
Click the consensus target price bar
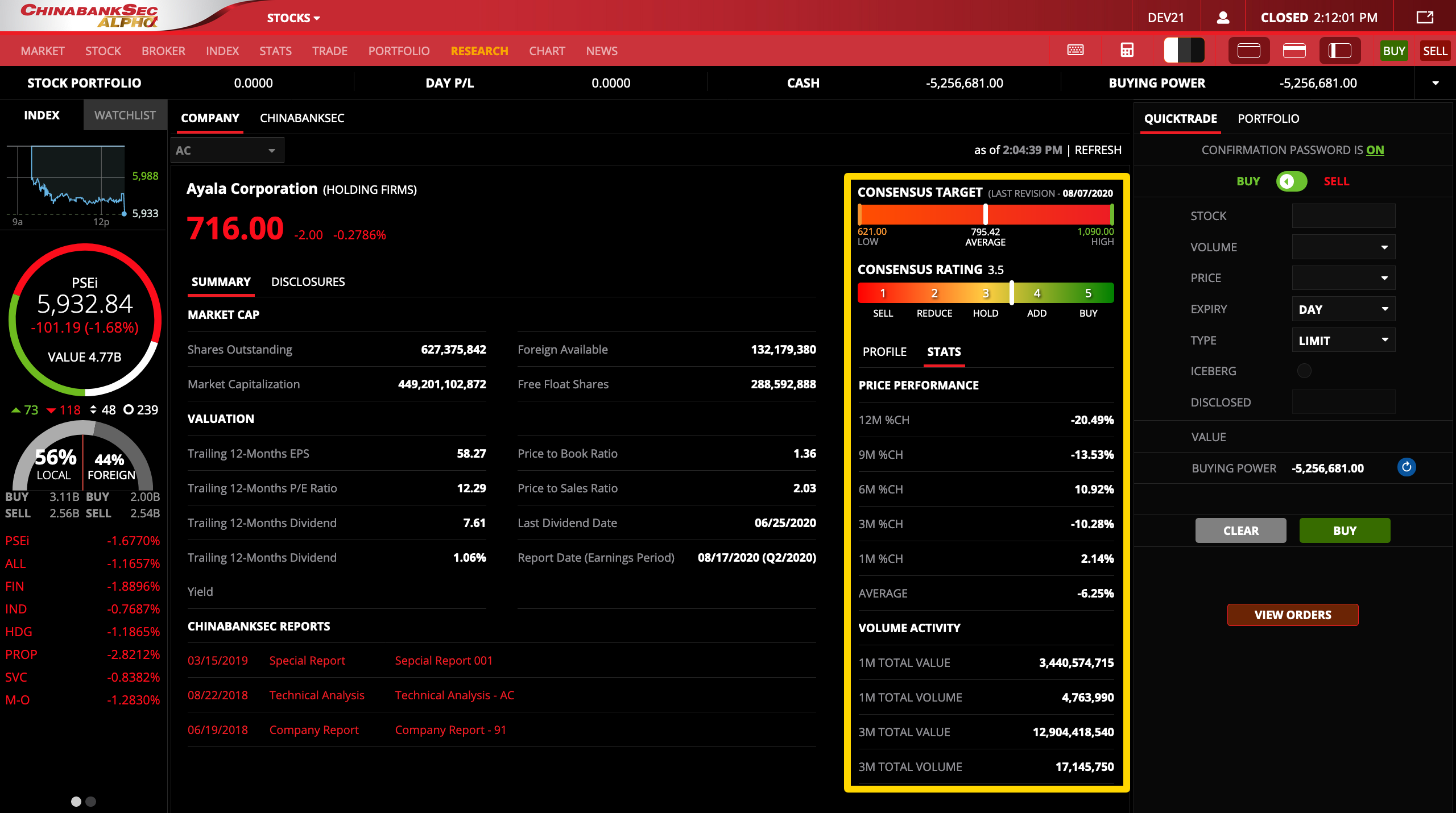pyautogui.click(x=986, y=214)
